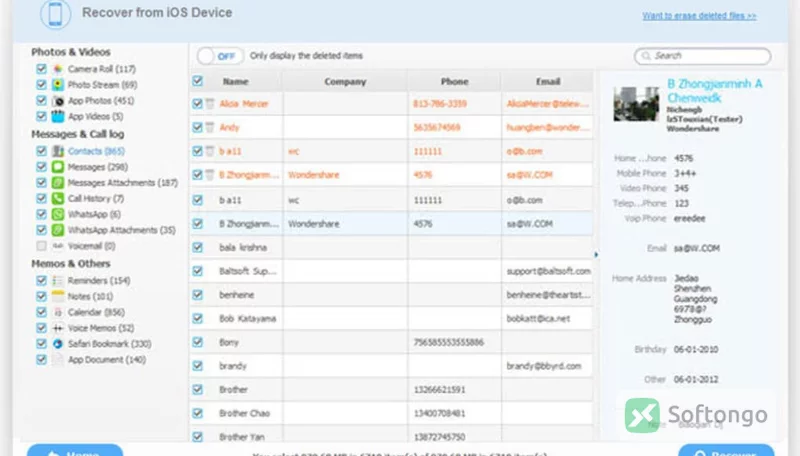This screenshot has height=456, width=800.
Task: Select the brandy contact row
Action: [391, 366]
